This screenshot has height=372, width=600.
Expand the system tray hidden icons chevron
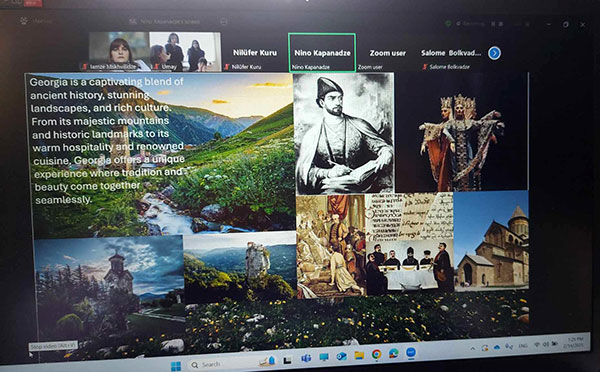point(473,348)
